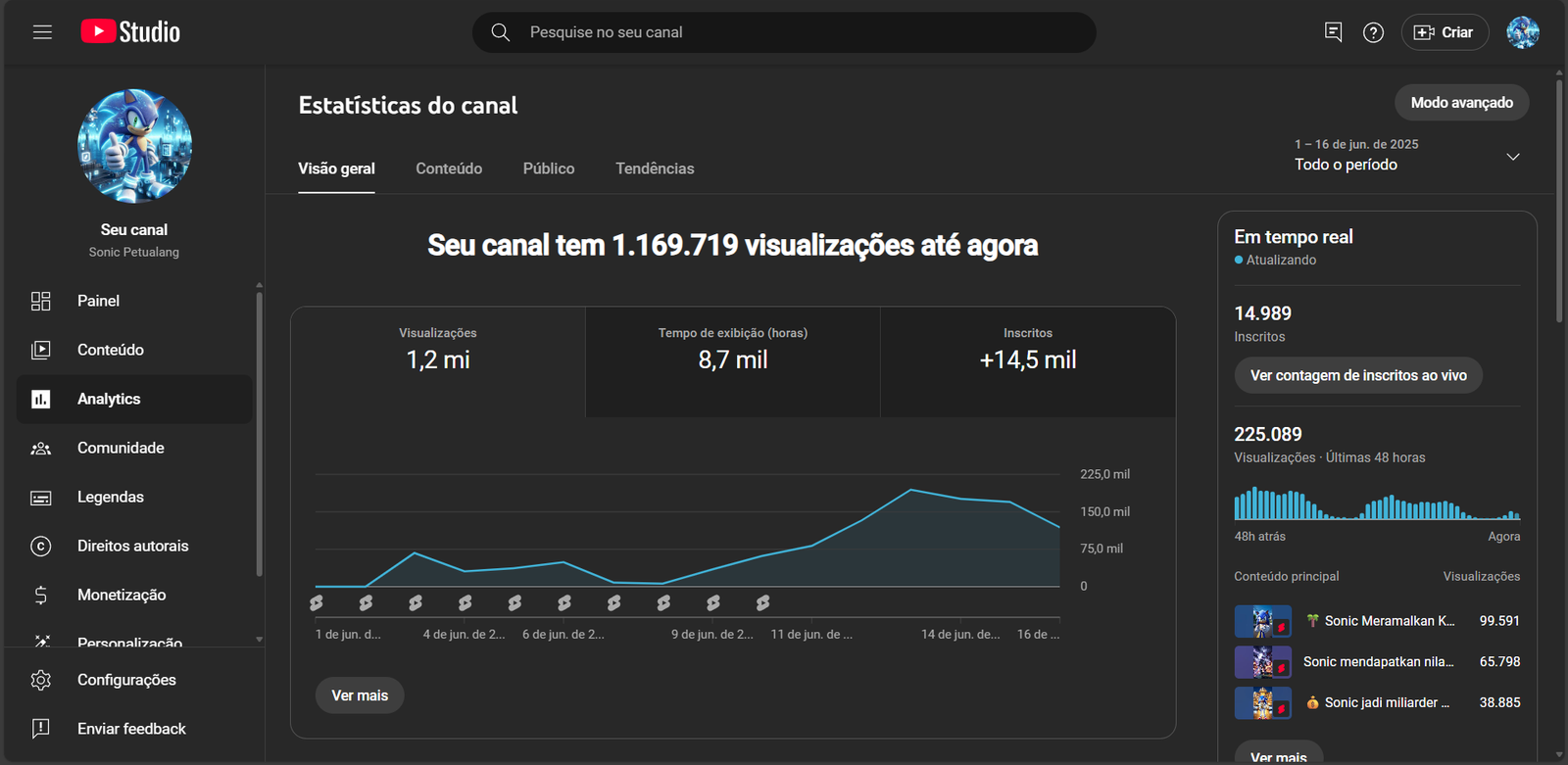The width and height of the screenshot is (1568, 765).
Task: Switch to the Conteúdo analytics tab
Action: 449,168
